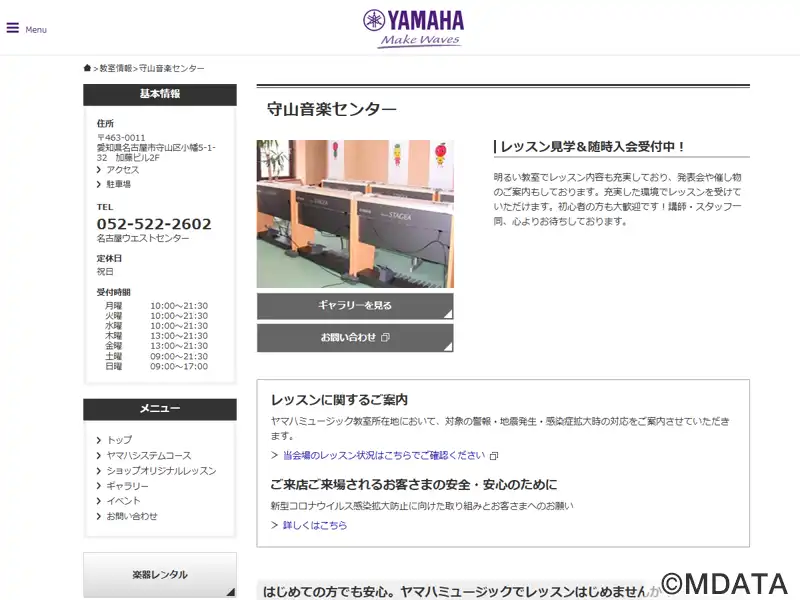Viewport: 800px width, 600px height.
Task: Open 教室情報 breadcrumb link
Action: point(116,68)
